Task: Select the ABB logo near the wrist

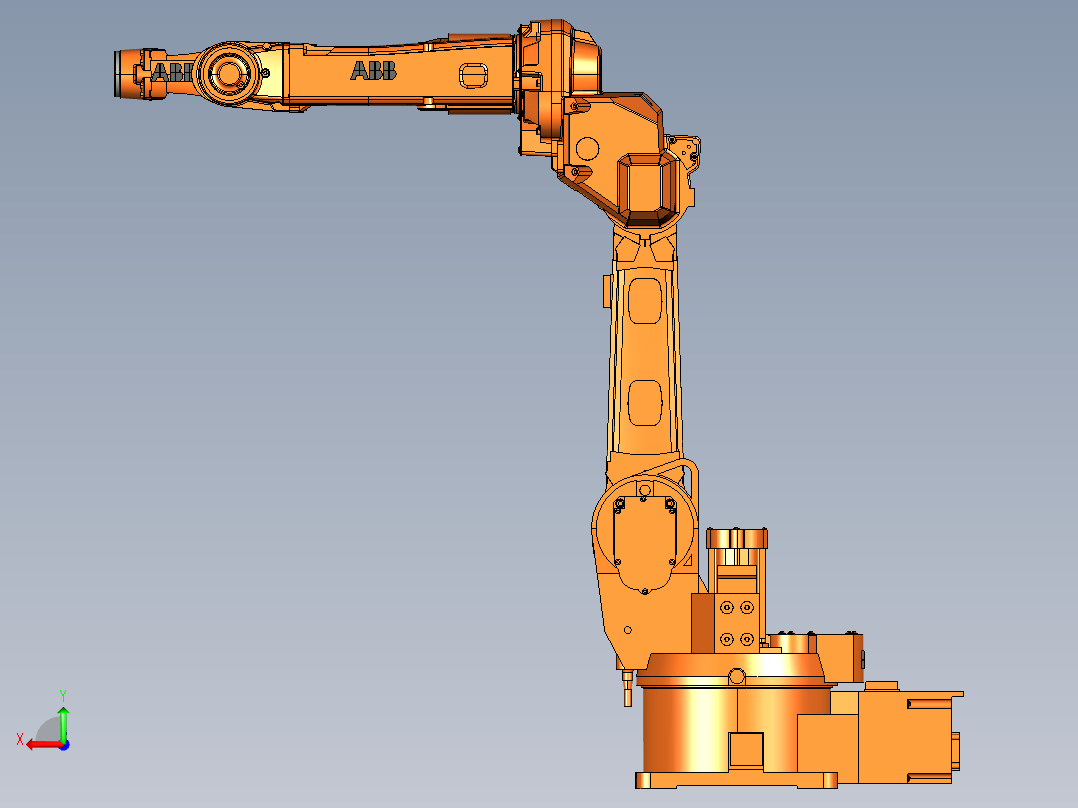Action: click(172, 70)
